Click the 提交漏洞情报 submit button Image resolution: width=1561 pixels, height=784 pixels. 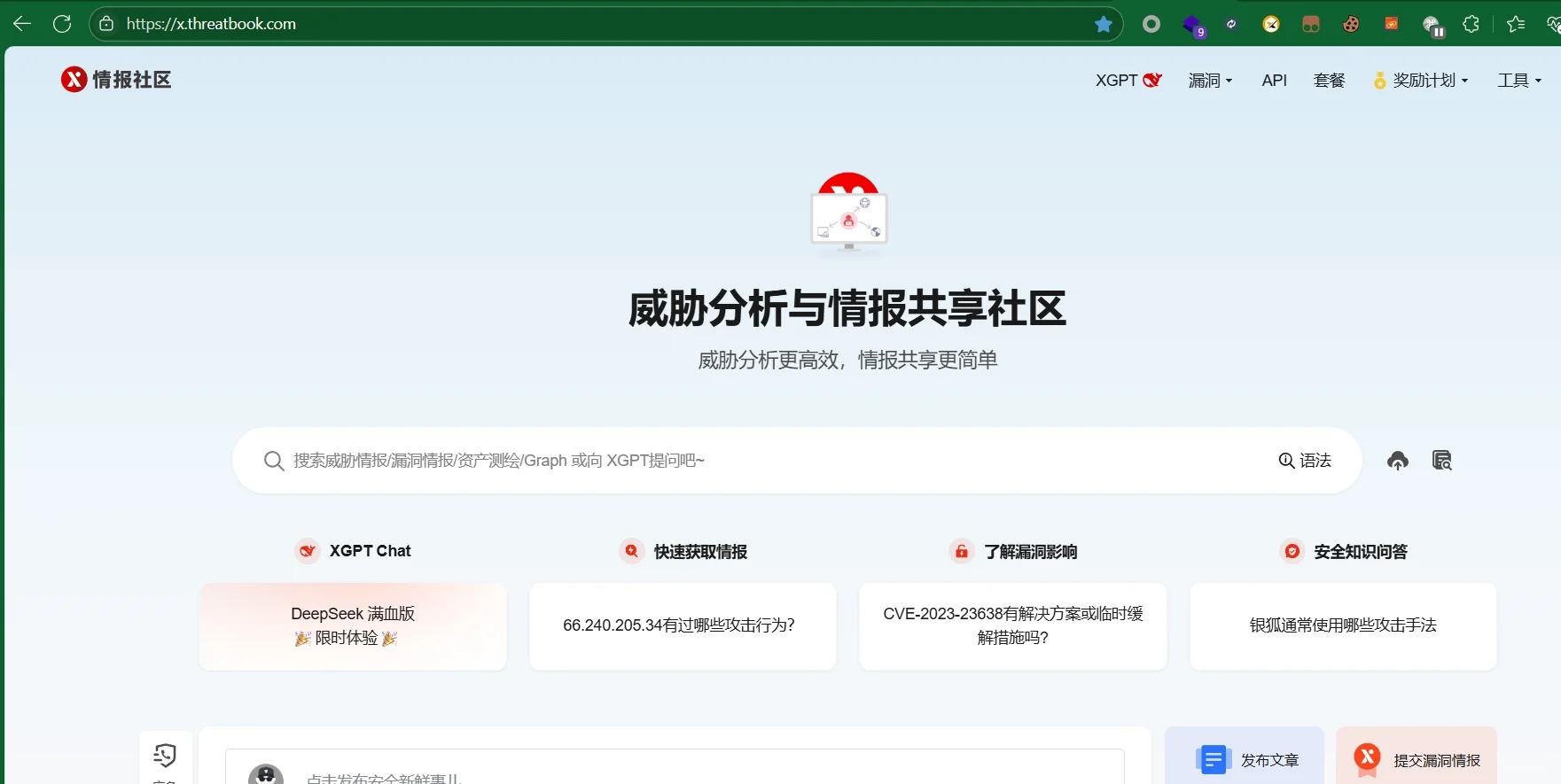pos(1417,757)
